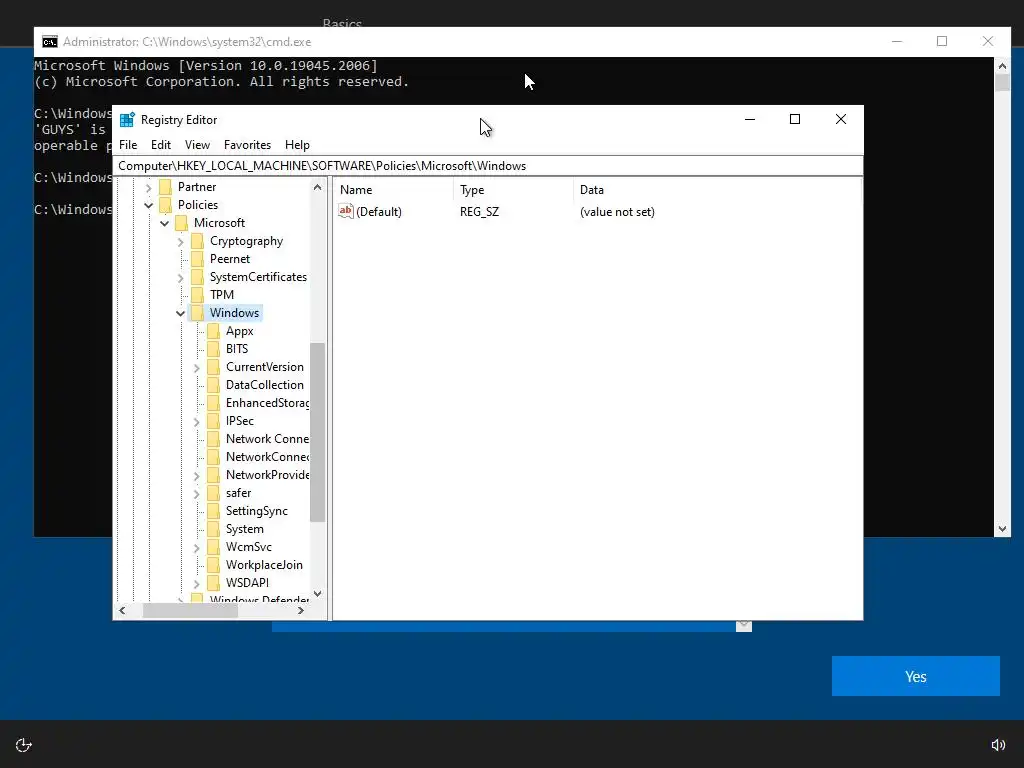Select the WSDAPI folder icon
1024x768 pixels.
(x=214, y=583)
